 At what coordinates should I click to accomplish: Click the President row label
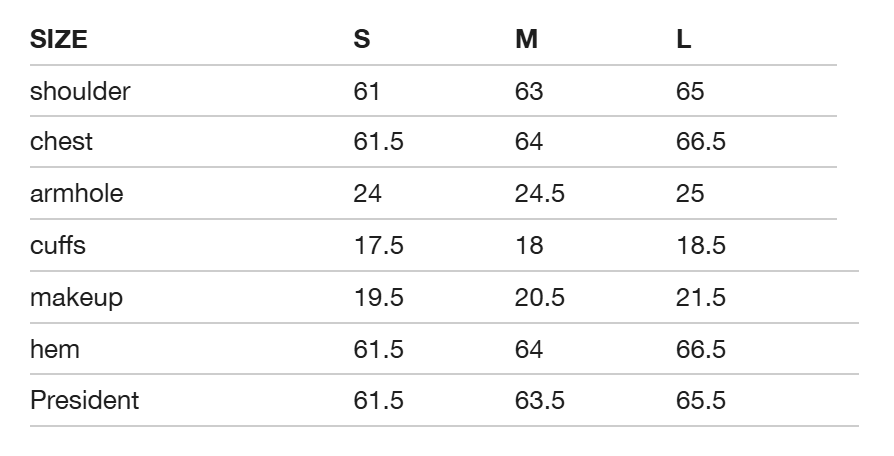(84, 400)
